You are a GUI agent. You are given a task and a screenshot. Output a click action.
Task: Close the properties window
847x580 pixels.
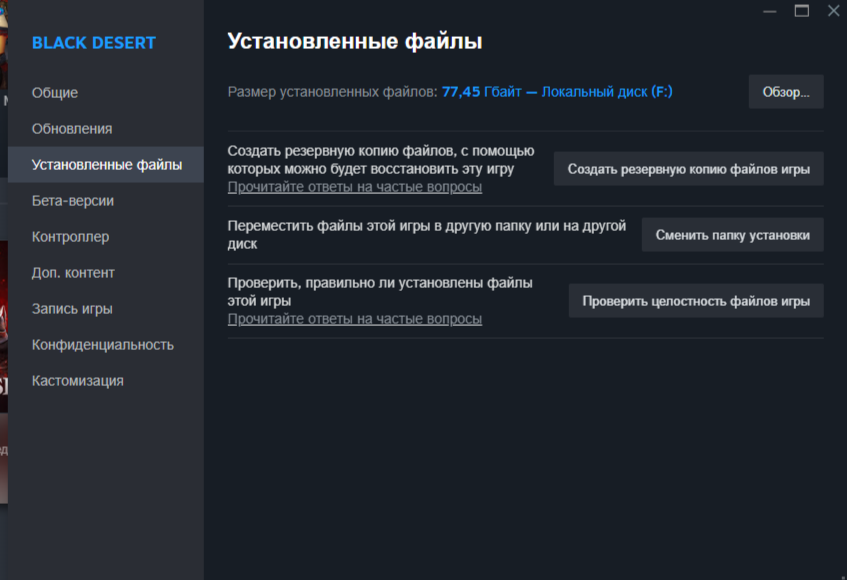click(833, 11)
